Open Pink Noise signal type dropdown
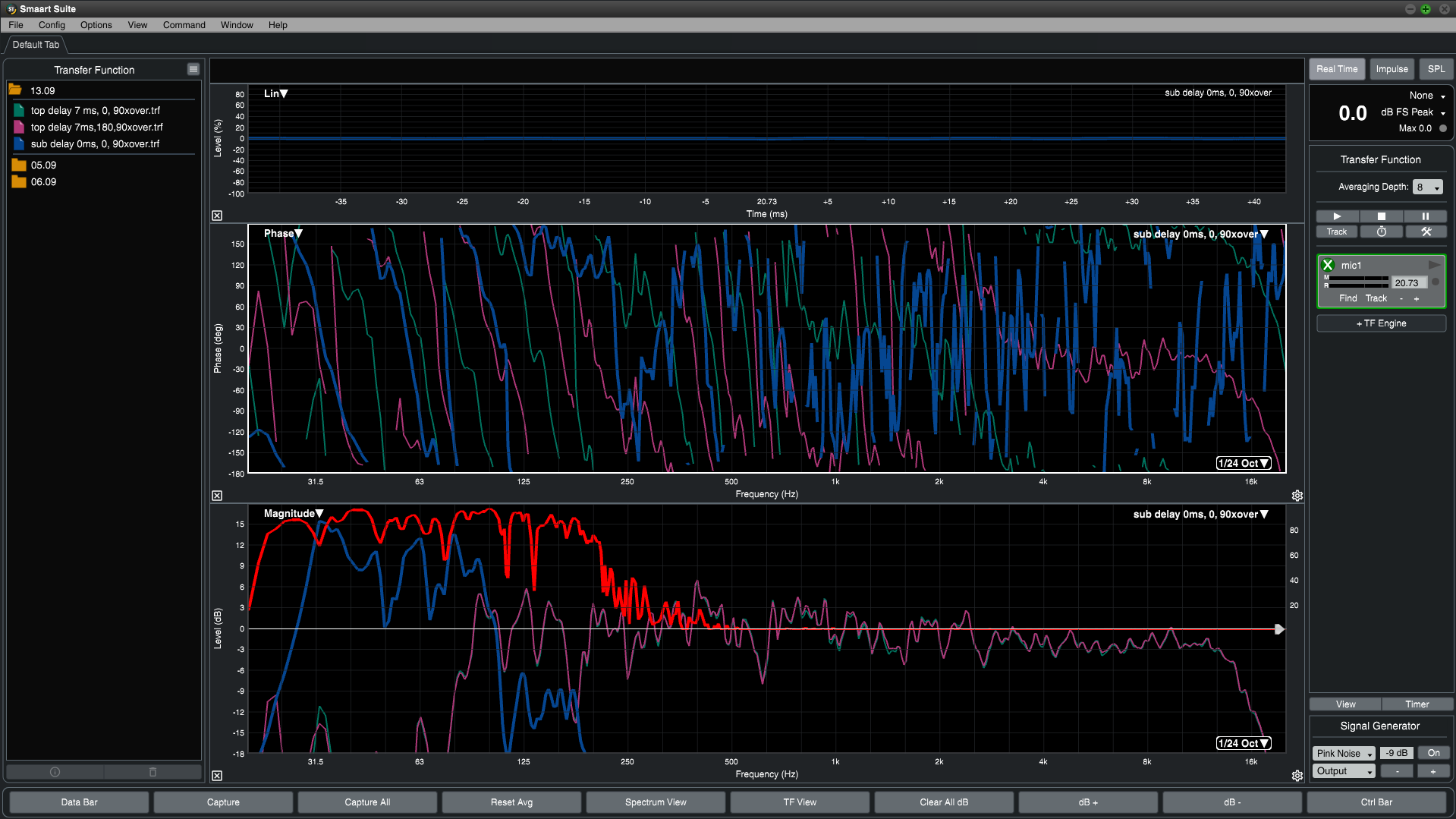This screenshot has width=1456, height=819. (x=1344, y=753)
